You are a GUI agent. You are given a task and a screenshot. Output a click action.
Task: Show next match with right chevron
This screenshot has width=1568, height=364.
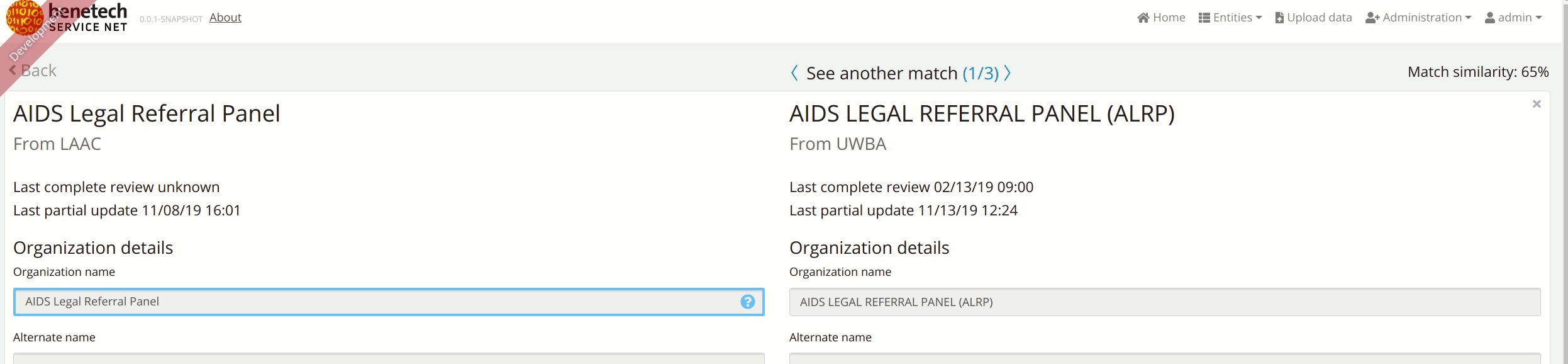tap(1008, 73)
